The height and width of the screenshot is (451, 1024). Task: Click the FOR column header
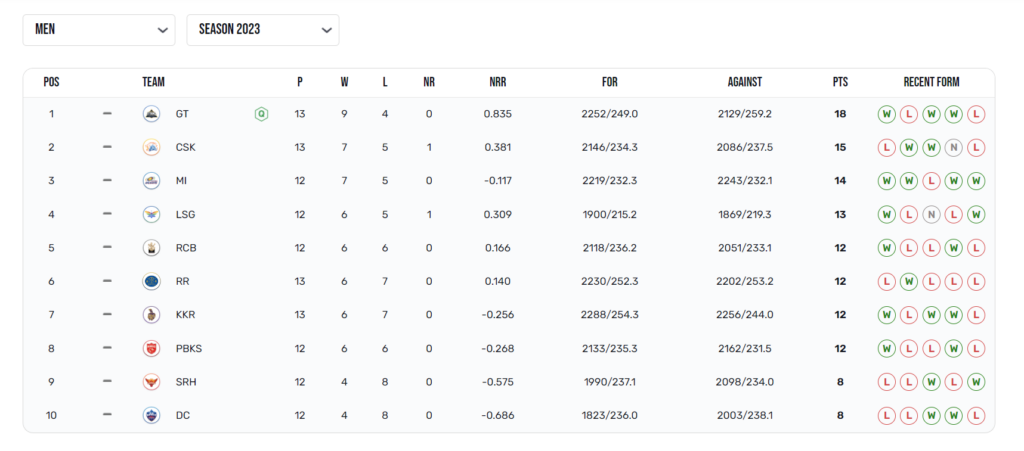click(x=609, y=82)
